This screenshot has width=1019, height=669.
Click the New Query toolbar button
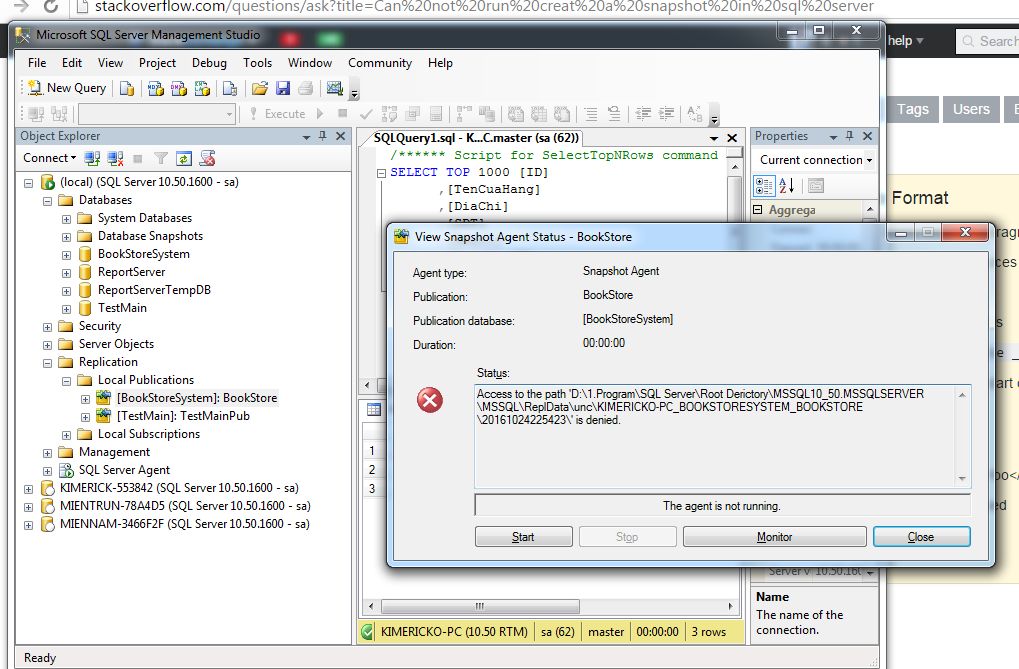(67, 88)
